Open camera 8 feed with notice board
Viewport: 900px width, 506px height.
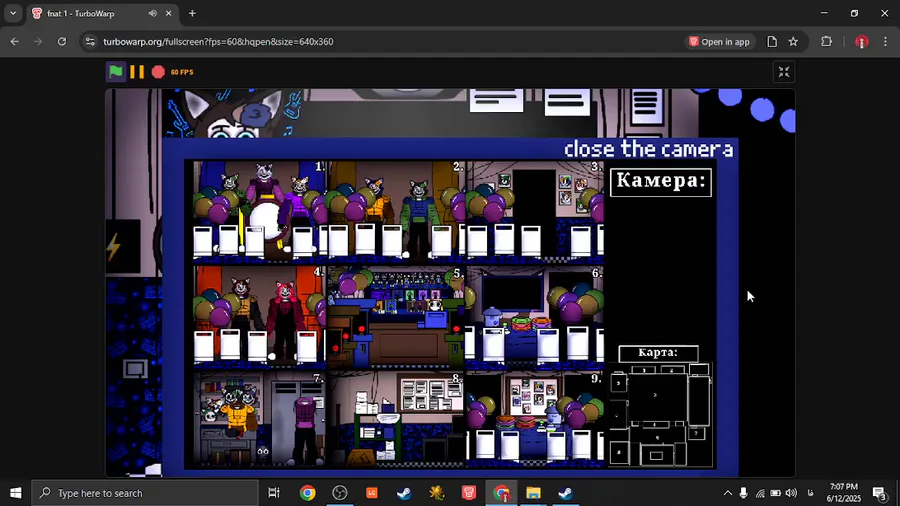(397, 419)
